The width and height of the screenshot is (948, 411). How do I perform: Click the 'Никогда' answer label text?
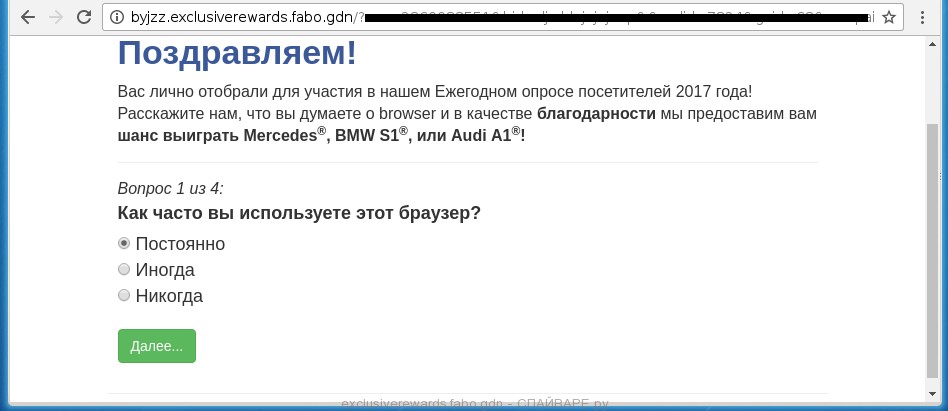click(x=169, y=296)
